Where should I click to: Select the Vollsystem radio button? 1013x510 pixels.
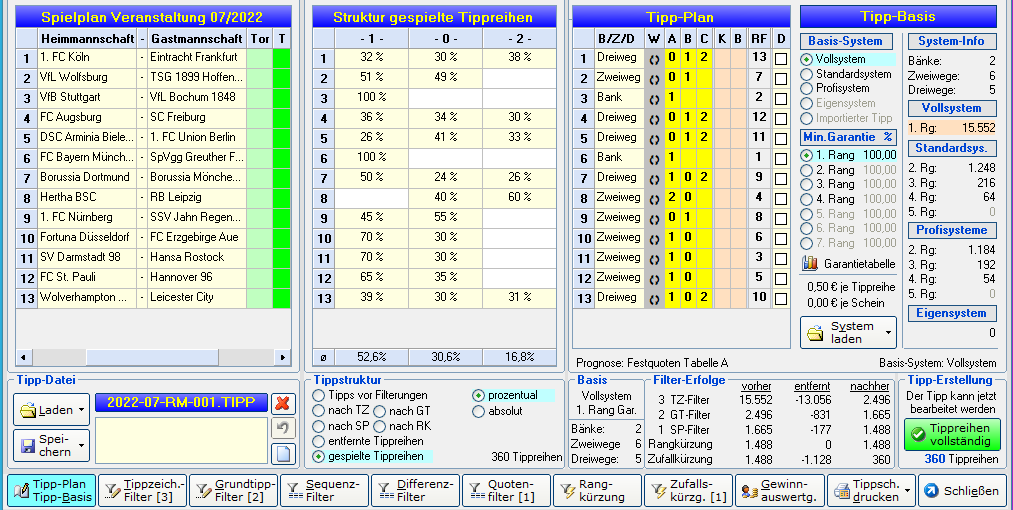tap(807, 59)
